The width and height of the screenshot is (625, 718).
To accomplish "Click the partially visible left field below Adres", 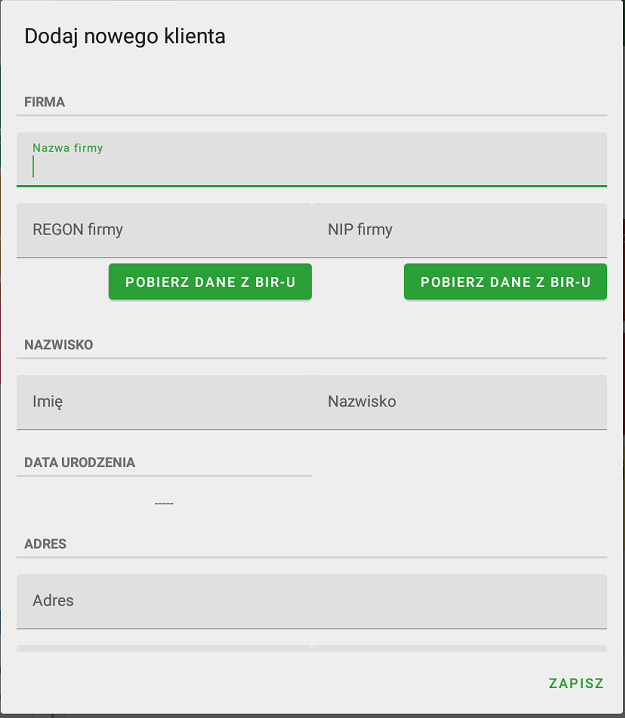I will pos(164,649).
